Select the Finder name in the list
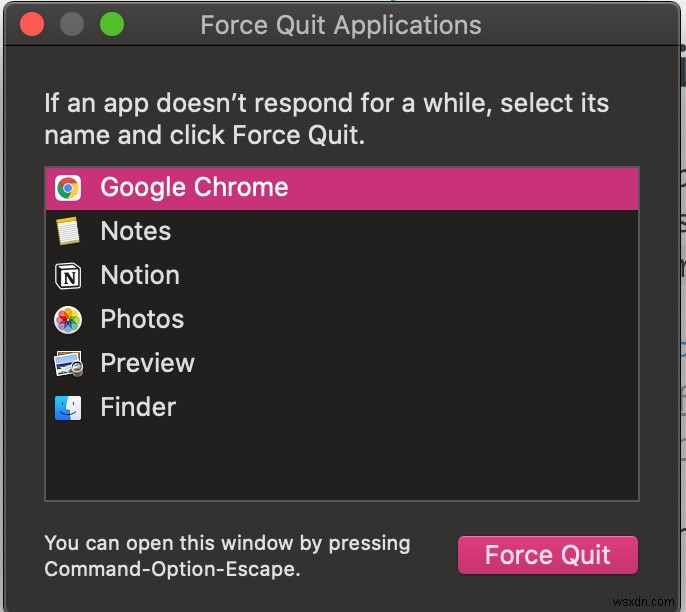Image resolution: width=686 pixels, height=612 pixels. click(x=138, y=408)
